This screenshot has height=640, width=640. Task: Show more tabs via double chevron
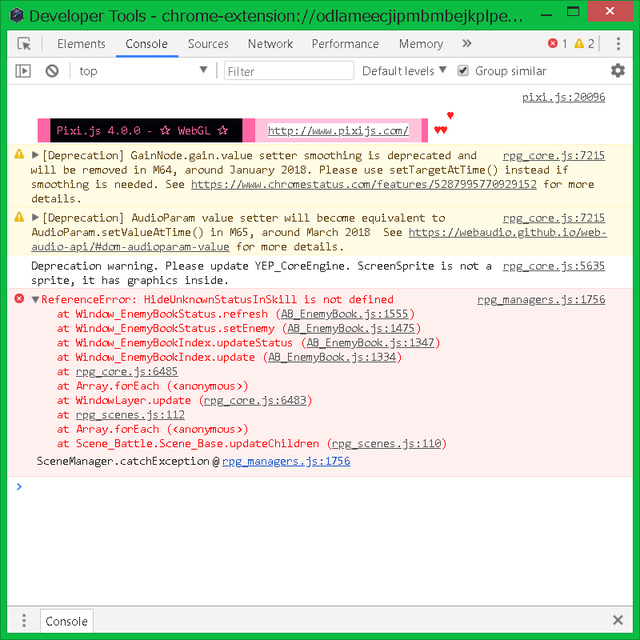point(467,43)
